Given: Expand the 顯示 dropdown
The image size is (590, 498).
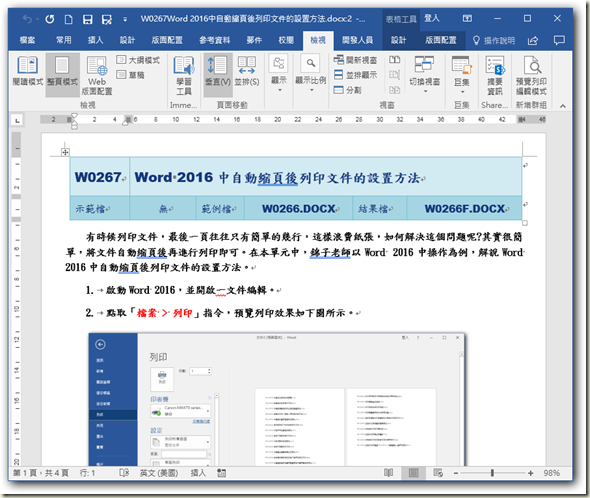Looking at the screenshot, I should click(x=279, y=74).
